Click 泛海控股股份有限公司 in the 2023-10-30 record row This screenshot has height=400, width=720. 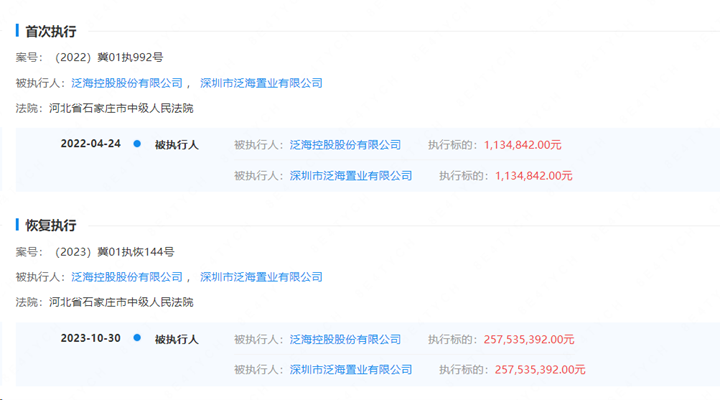point(345,339)
